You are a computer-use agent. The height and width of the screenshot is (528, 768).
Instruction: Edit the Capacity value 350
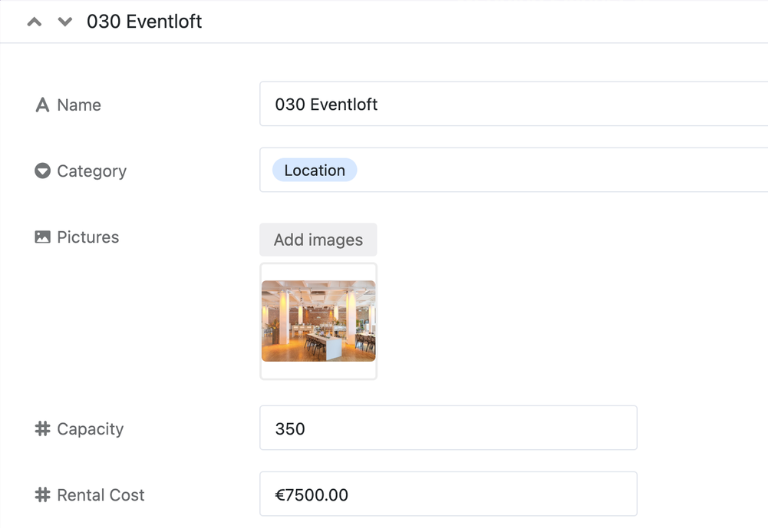[448, 428]
